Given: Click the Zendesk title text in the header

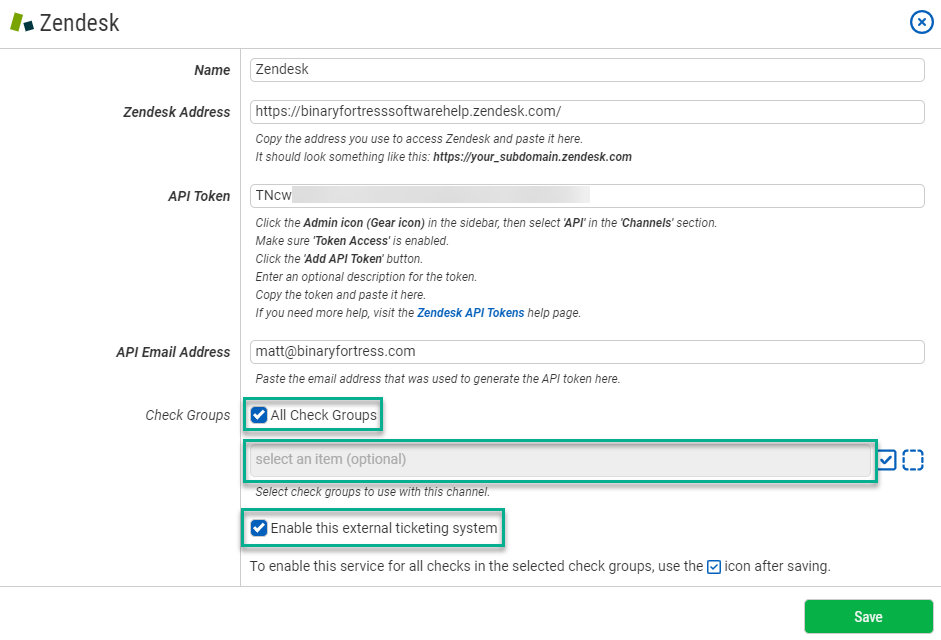Looking at the screenshot, I should pyautogui.click(x=79, y=23).
